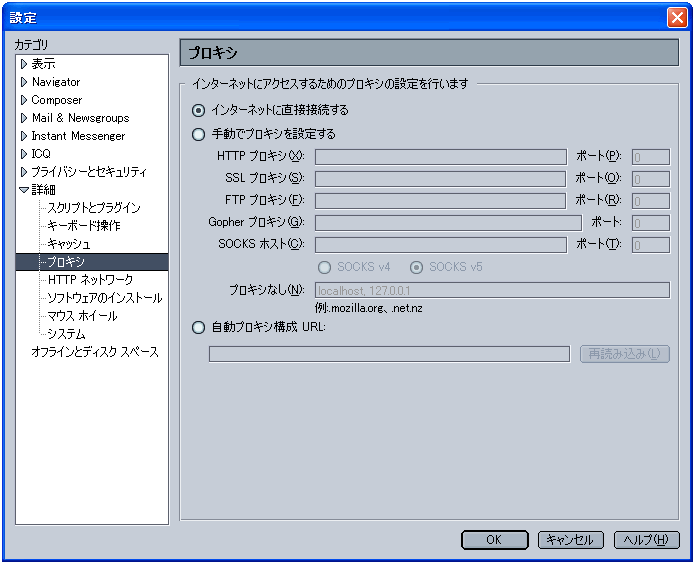Select the Composer category label
This screenshot has width=694, height=563.
click(x=57, y=100)
